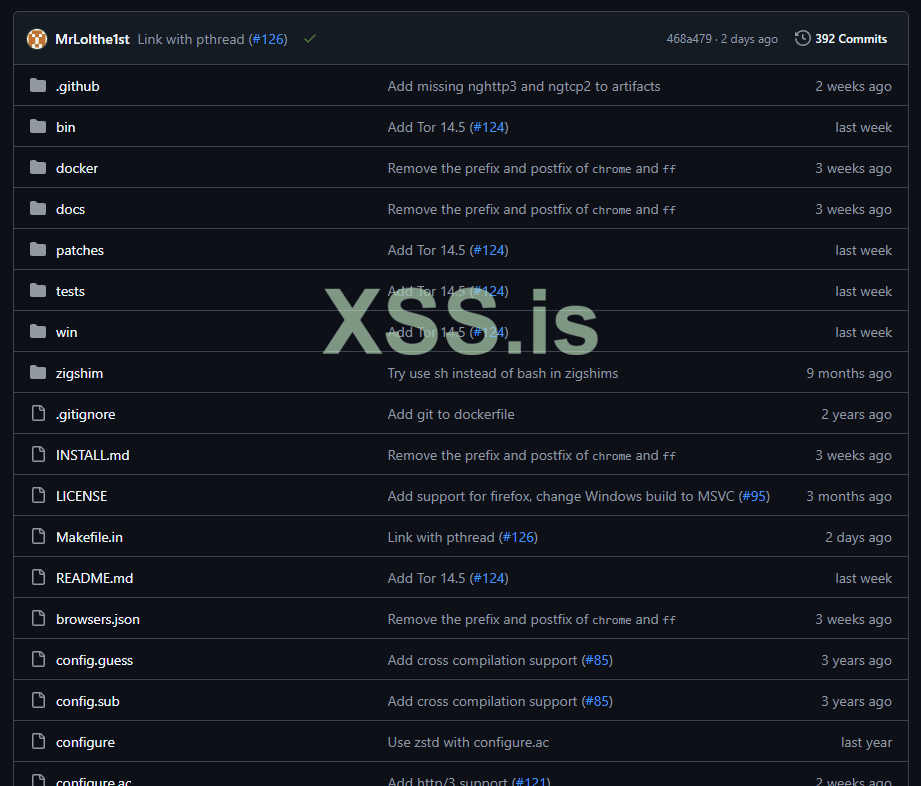921x786 pixels.
Task: Open the INSTALL.md file
Action: tap(92, 455)
